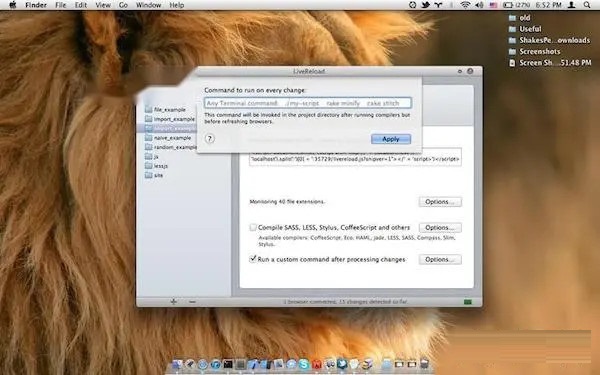Screen dimensions: 600x375
Task: Open the Trash in the Dock
Action: pos(424,364)
